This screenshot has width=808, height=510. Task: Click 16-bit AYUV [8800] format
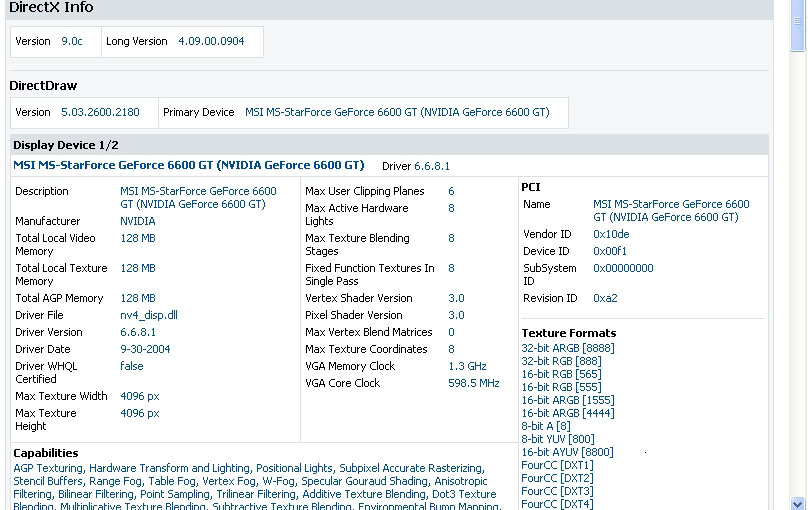coord(567,452)
